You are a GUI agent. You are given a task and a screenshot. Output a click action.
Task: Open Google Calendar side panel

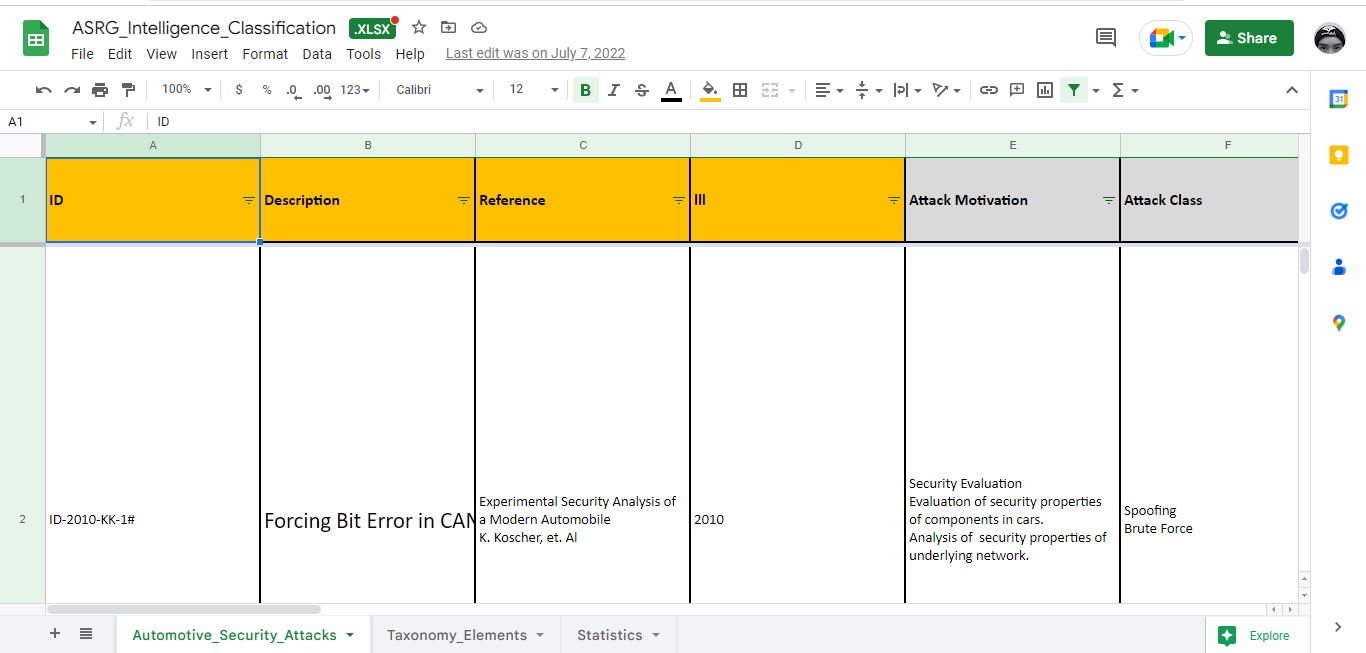click(x=1338, y=98)
